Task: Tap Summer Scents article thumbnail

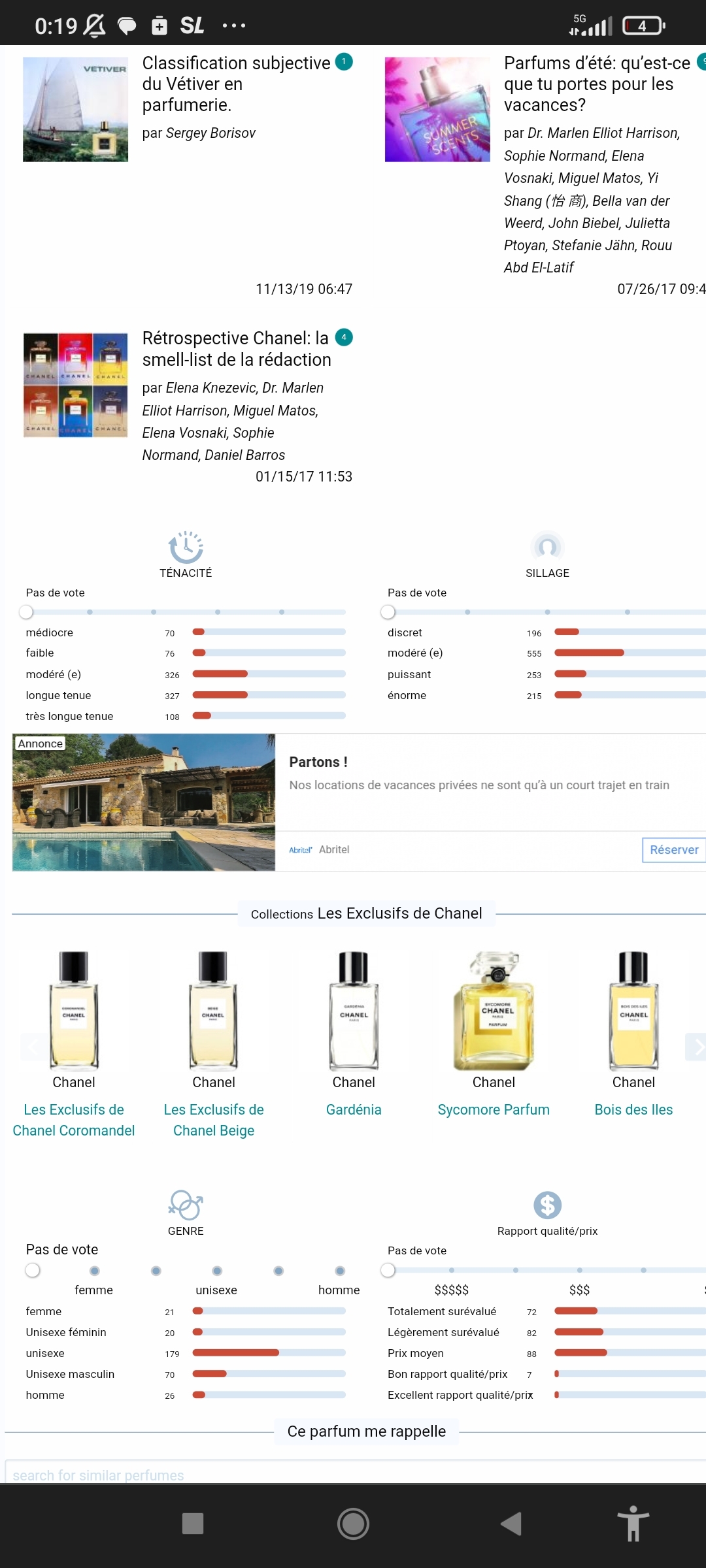Action: pyautogui.click(x=437, y=109)
